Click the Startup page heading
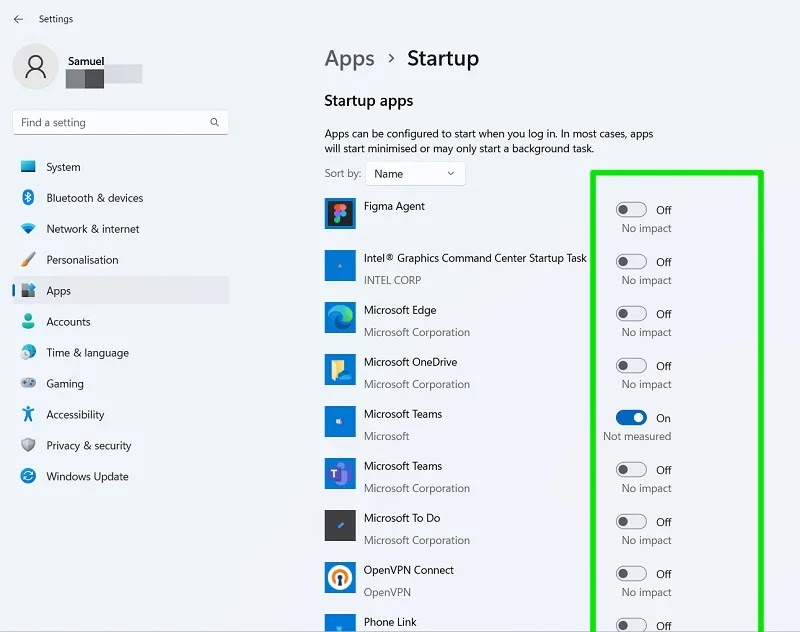Viewport: 800px width, 632px height. 443,59
